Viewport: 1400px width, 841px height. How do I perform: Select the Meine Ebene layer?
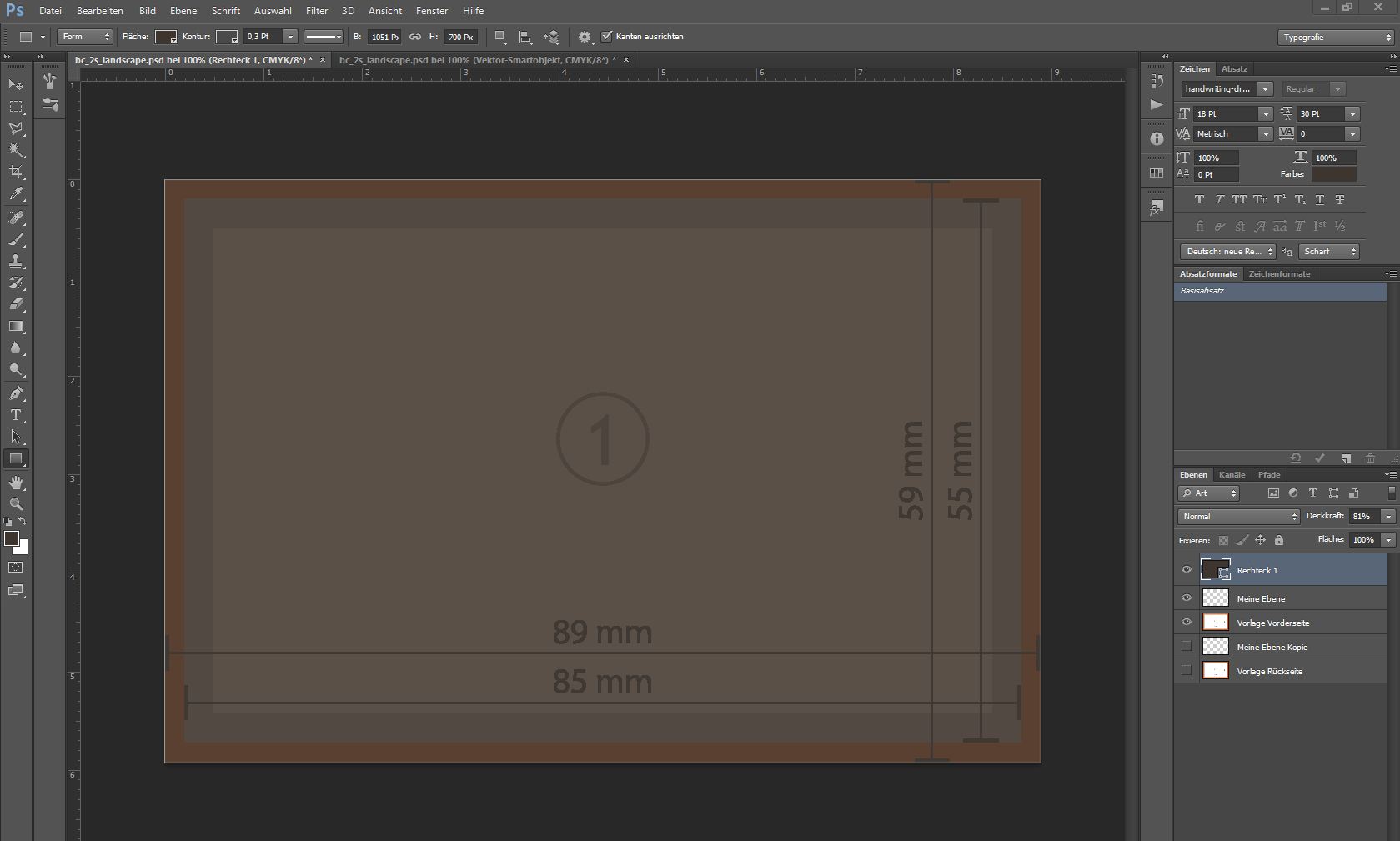coord(1261,598)
